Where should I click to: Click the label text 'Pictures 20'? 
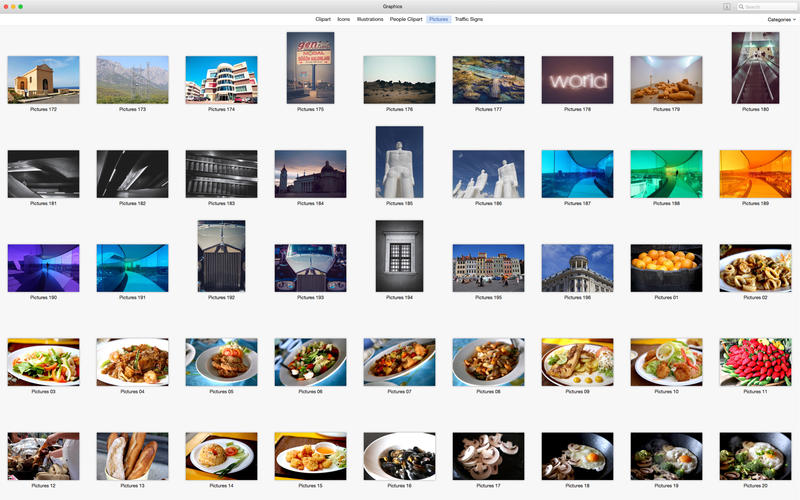click(755, 486)
